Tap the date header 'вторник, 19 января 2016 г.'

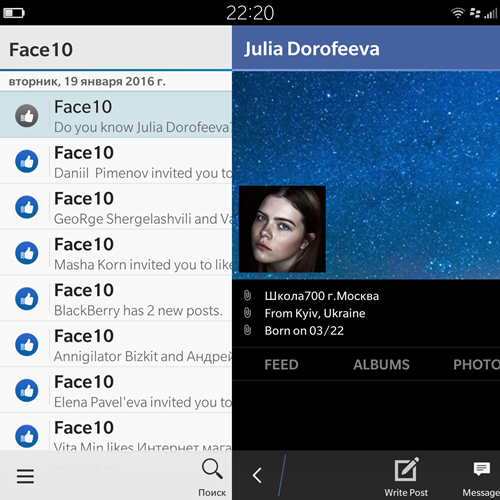tap(87, 81)
